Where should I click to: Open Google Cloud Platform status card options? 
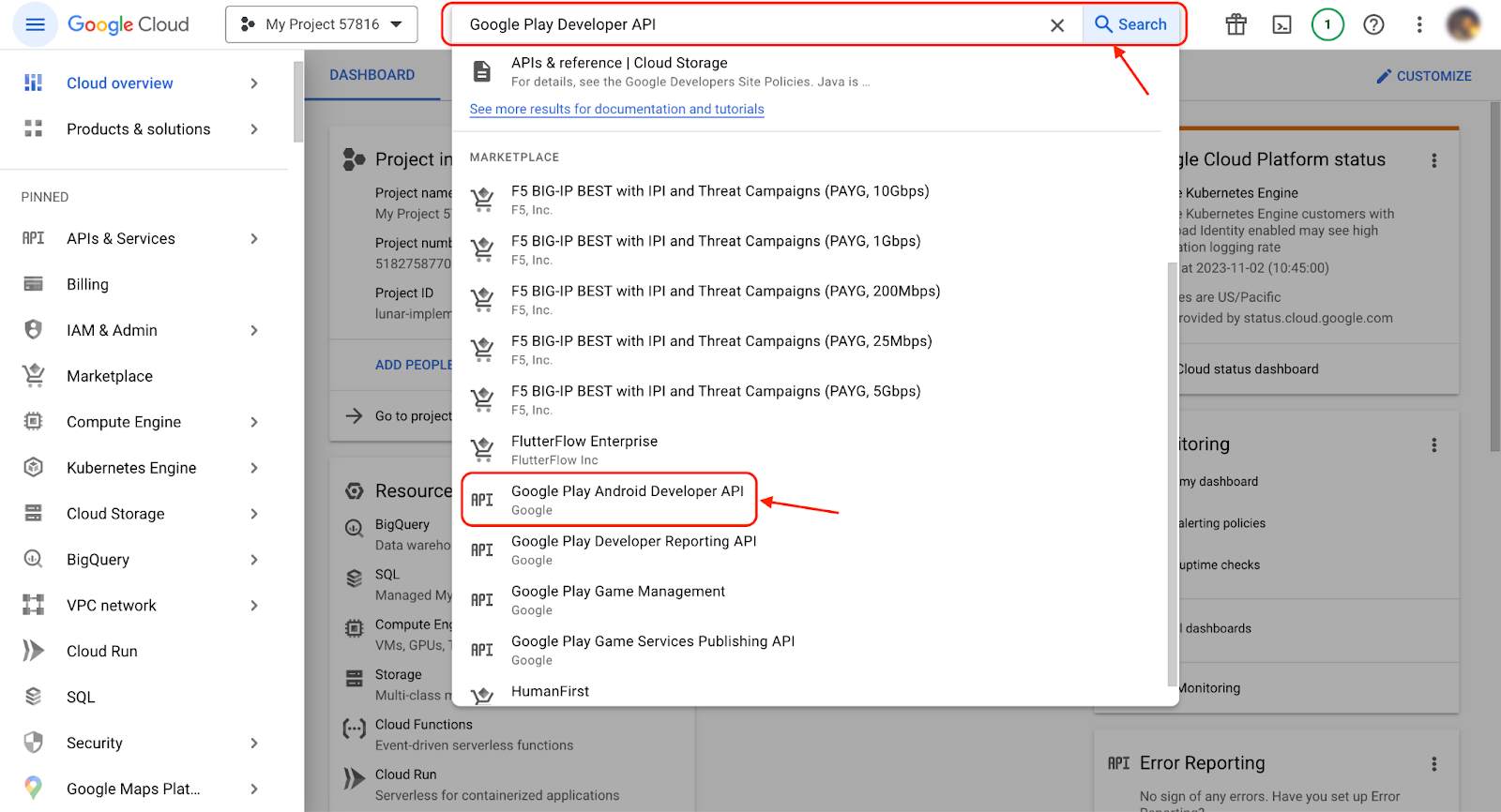1433,160
